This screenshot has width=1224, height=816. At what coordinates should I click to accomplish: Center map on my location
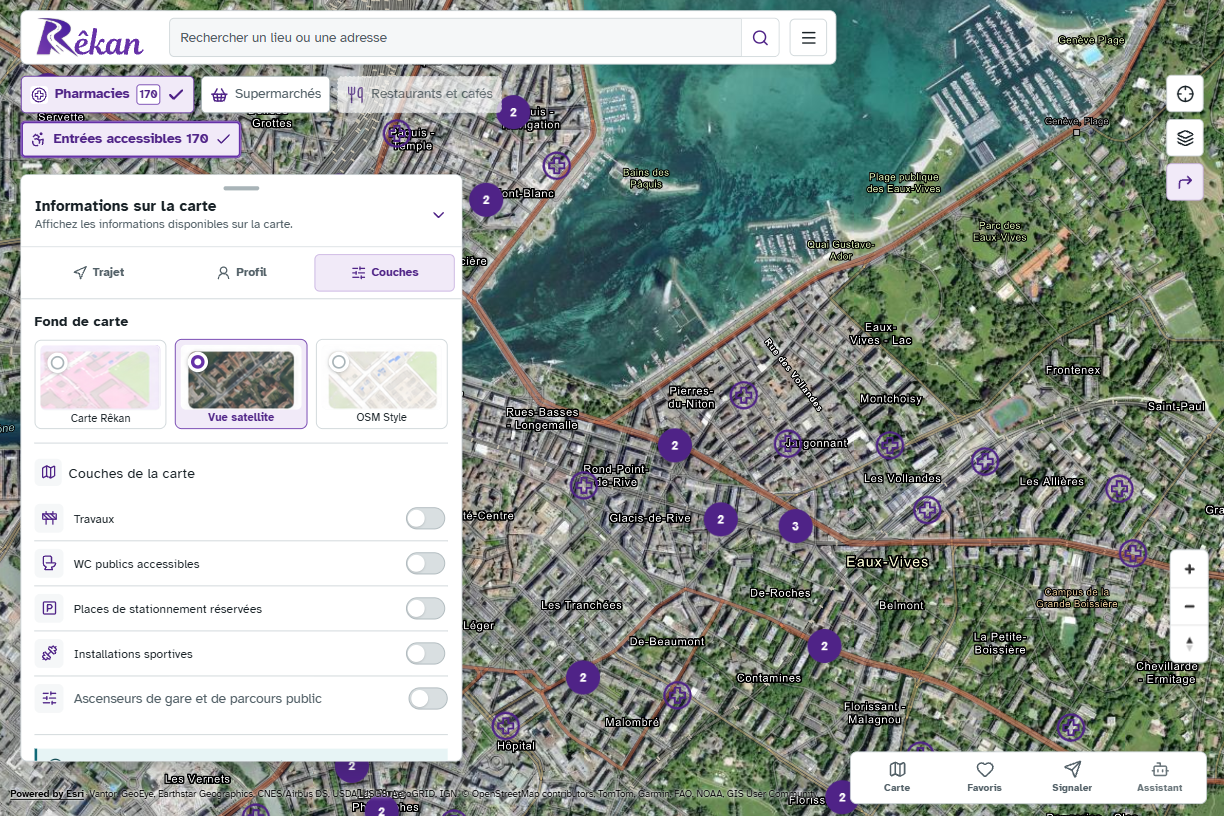[1185, 94]
